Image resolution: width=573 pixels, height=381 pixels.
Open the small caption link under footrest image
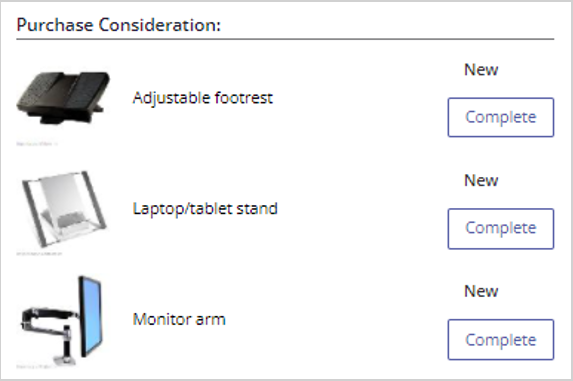point(37,144)
